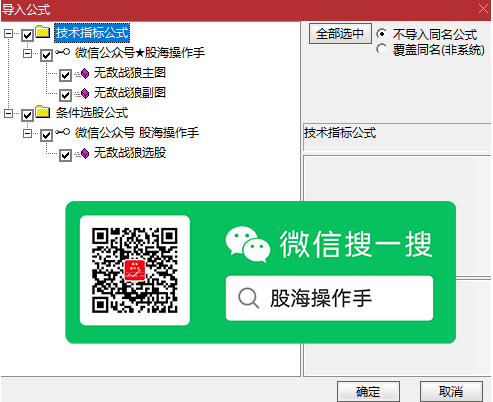Click the 技术指标公式 folder icon

click(43, 32)
